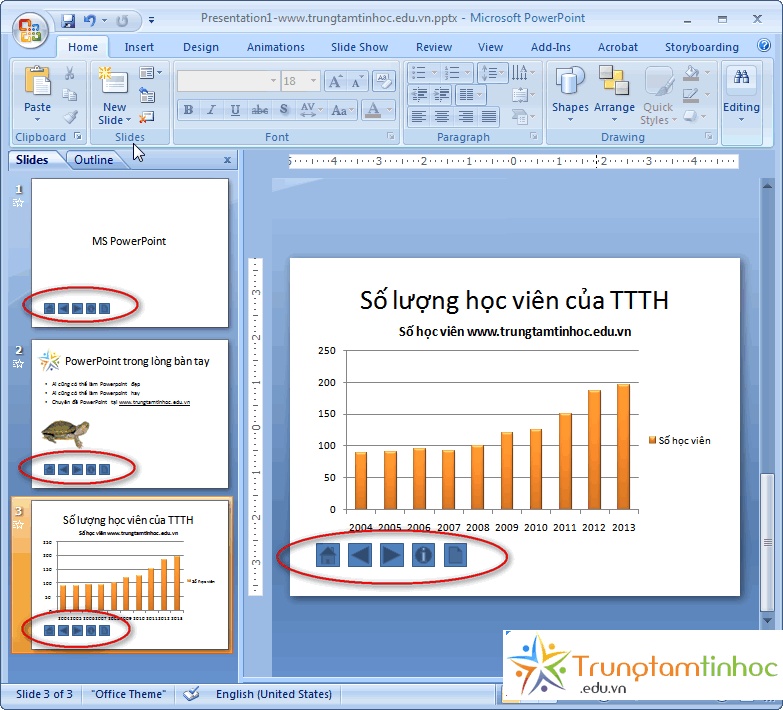Select slide 1 thumbnail MS PowerPoint
This screenshot has height=710, width=783.
click(130, 253)
